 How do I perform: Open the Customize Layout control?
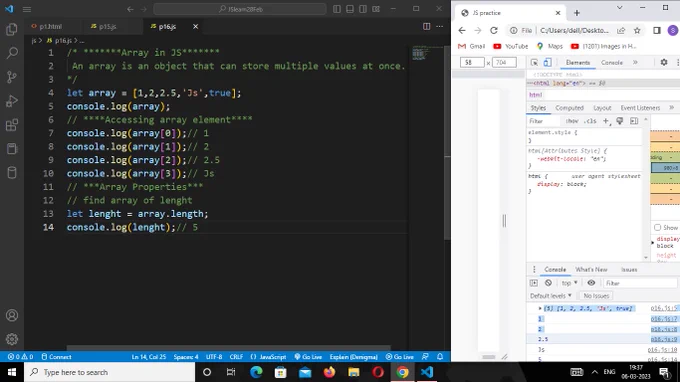pyautogui.click(x=376, y=9)
